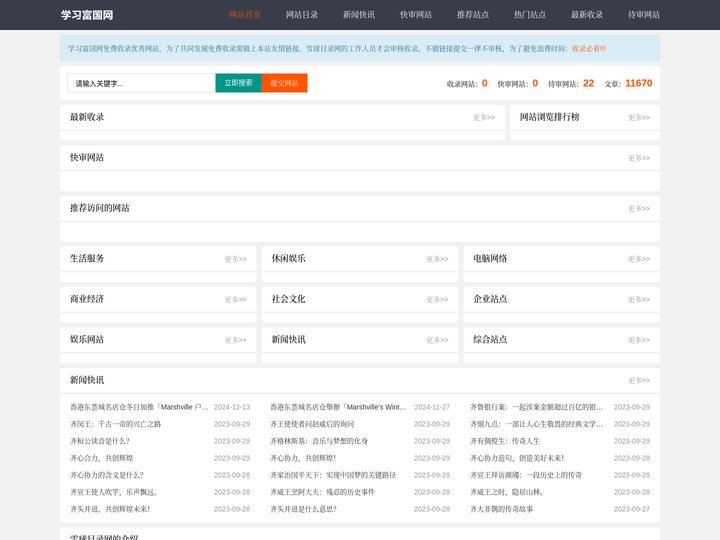Follow the 收录必看!!! notice link
Screen dimensions: 720x540
[589, 48]
